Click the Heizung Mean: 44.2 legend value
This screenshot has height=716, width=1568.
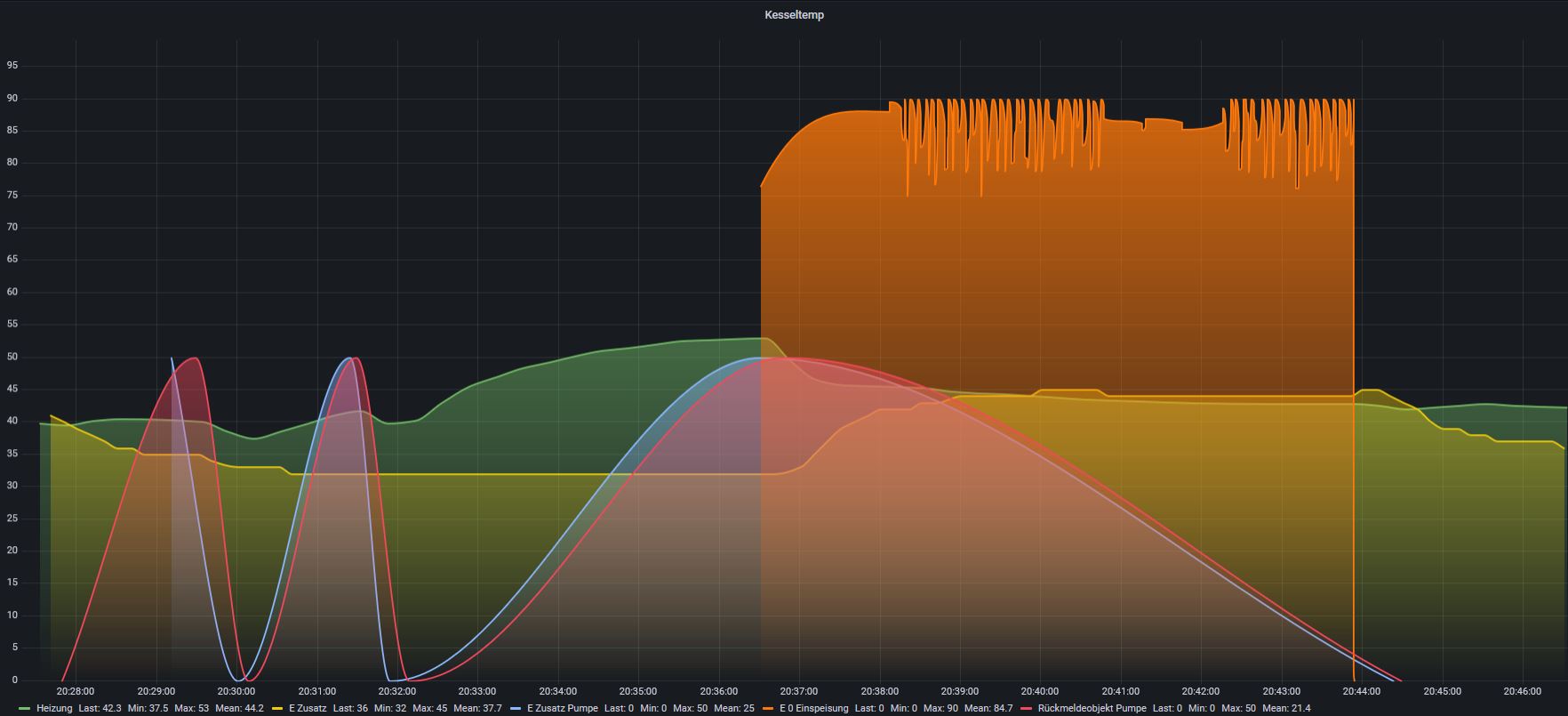[x=239, y=709]
